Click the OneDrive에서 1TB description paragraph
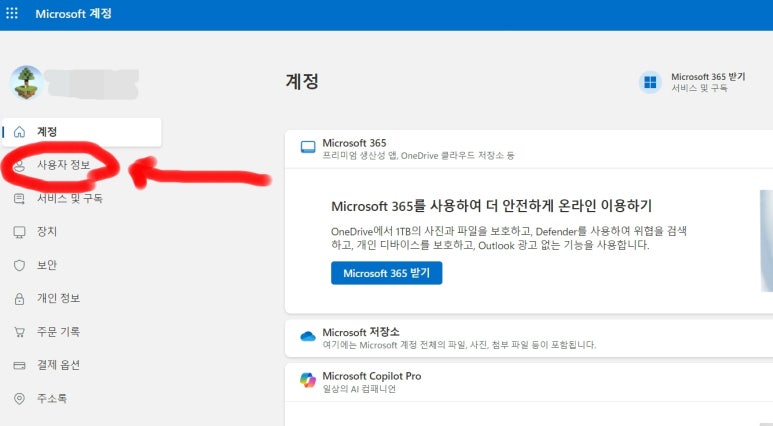The height and width of the screenshot is (426, 773). 509,238
